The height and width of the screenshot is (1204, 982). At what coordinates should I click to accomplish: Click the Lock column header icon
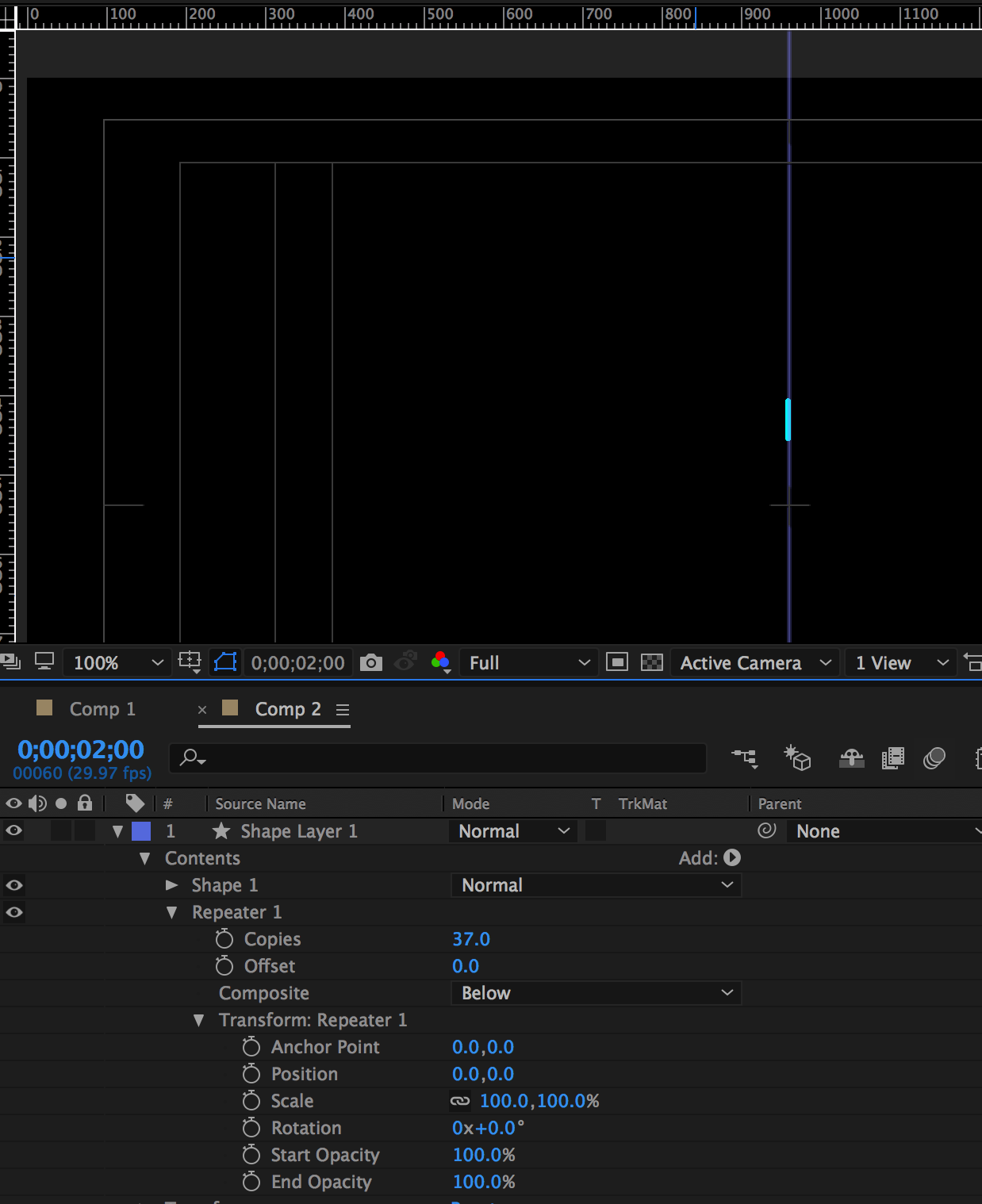pyautogui.click(x=85, y=803)
